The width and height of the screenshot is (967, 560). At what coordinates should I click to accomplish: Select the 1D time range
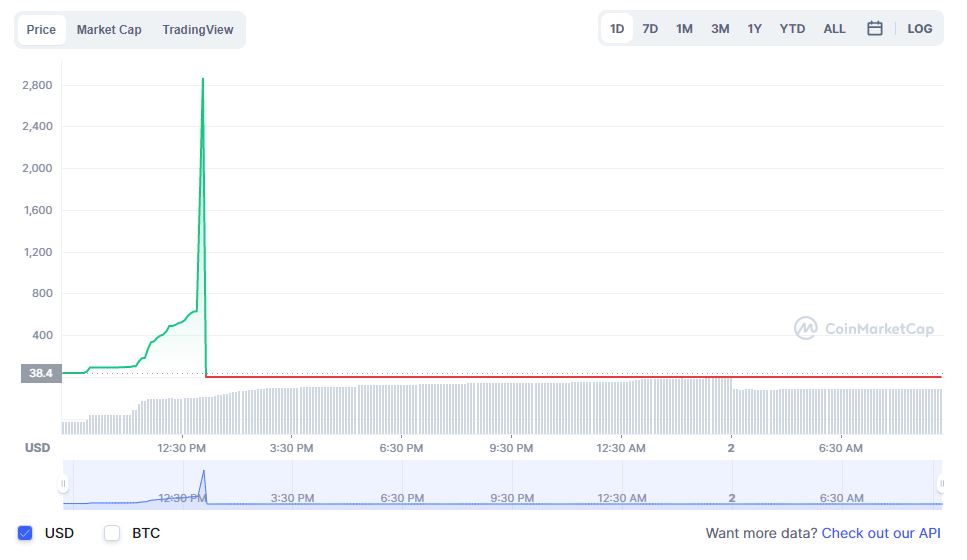(617, 29)
